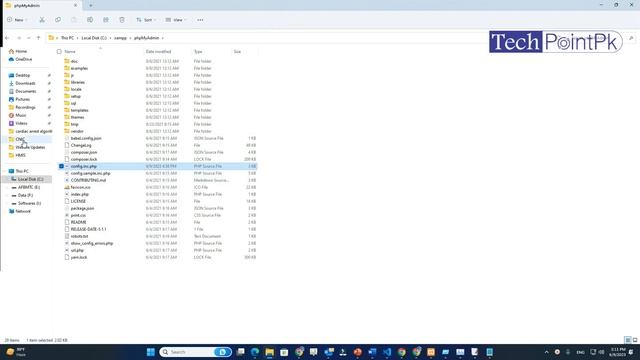Switch to large icons view in status bar
The image size is (640, 360).
(x=635, y=340)
